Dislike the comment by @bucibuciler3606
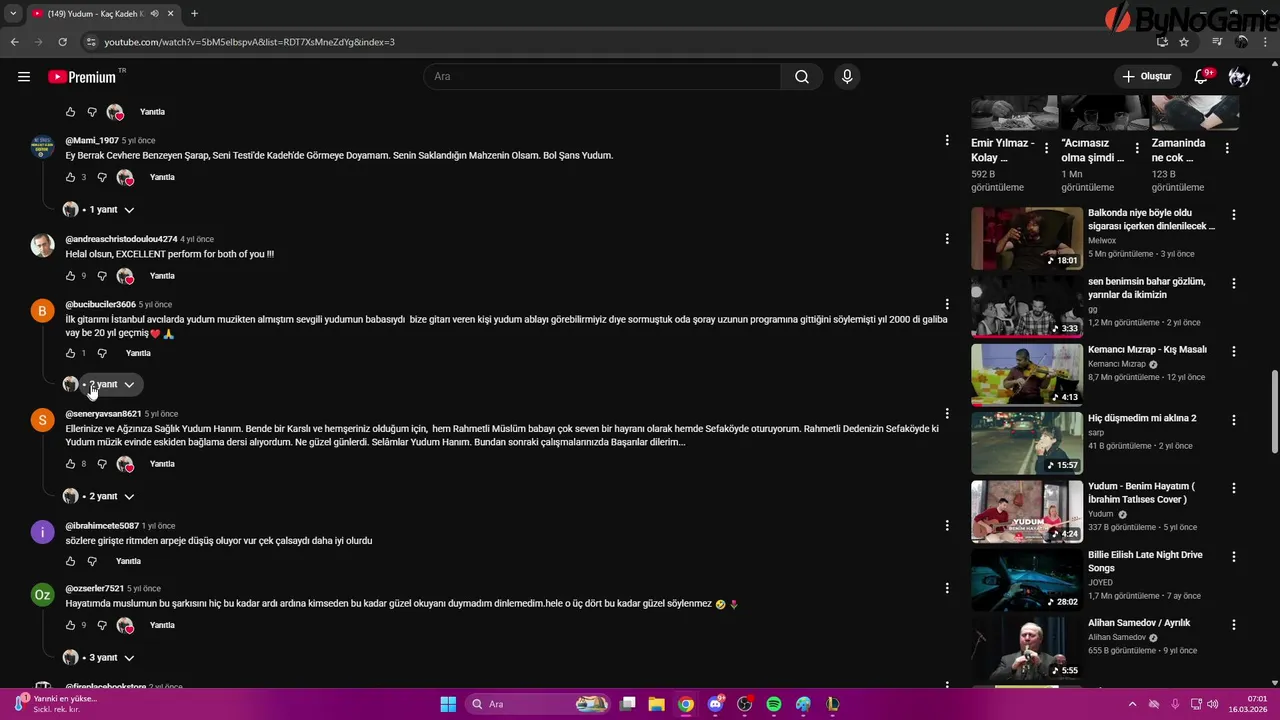The width and height of the screenshot is (1280, 720). [x=102, y=353]
